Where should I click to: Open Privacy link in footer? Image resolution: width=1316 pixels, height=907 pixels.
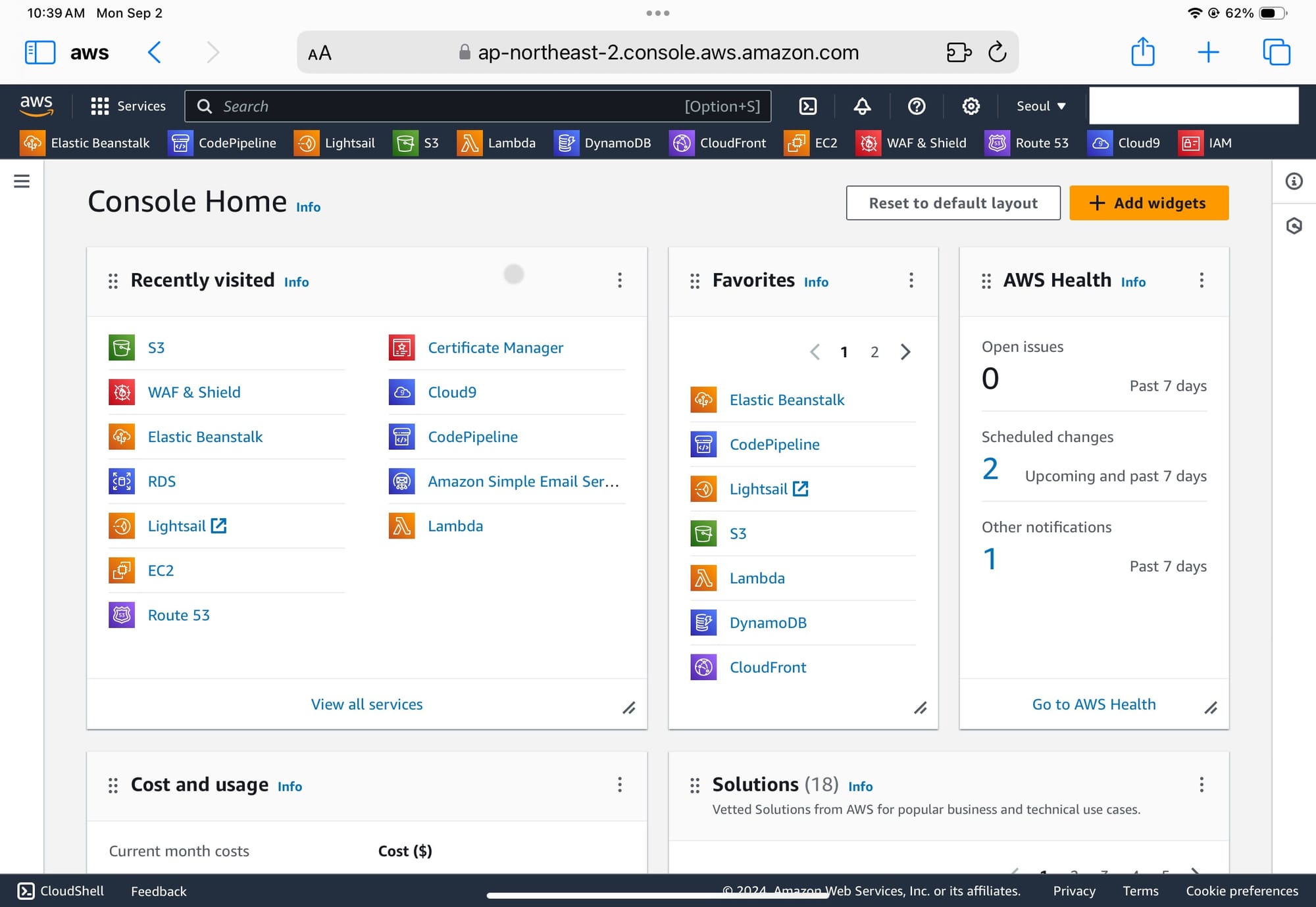pos(1074,891)
